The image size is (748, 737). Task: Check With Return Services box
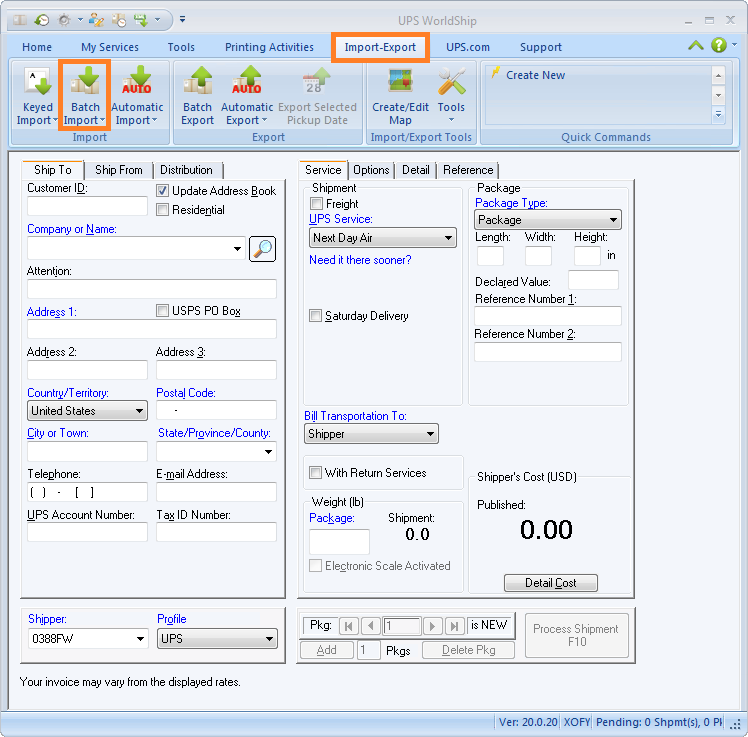pyautogui.click(x=315, y=473)
